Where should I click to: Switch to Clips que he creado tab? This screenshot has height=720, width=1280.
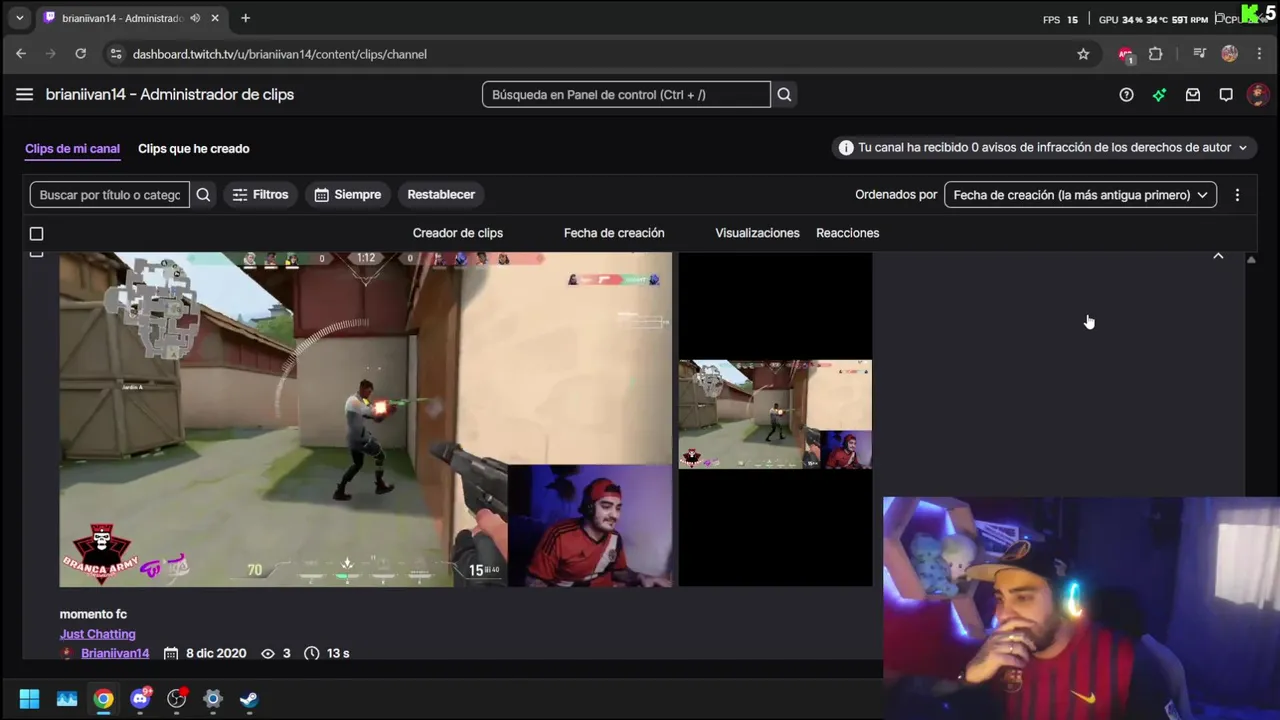(194, 148)
